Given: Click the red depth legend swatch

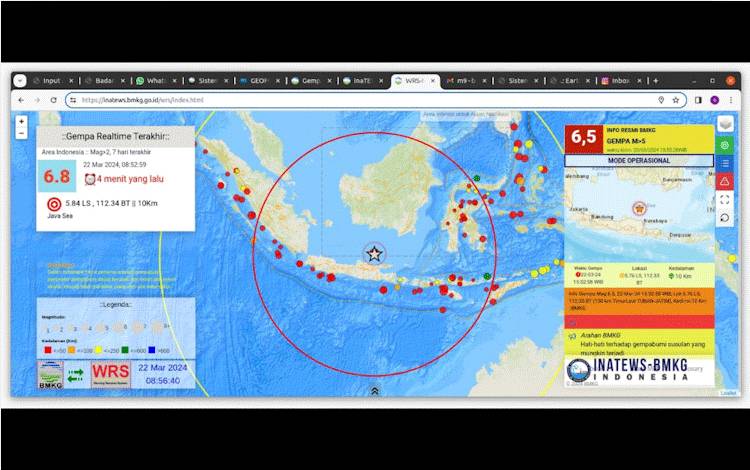Looking at the screenshot, I should [47, 350].
